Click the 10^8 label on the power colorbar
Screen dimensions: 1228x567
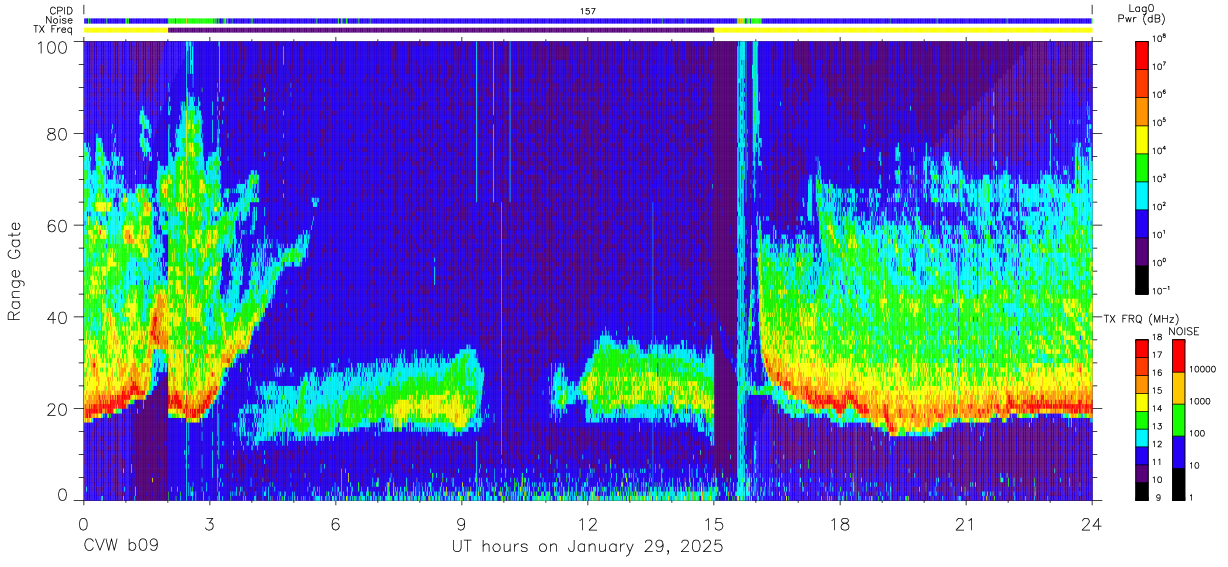click(x=1160, y=37)
